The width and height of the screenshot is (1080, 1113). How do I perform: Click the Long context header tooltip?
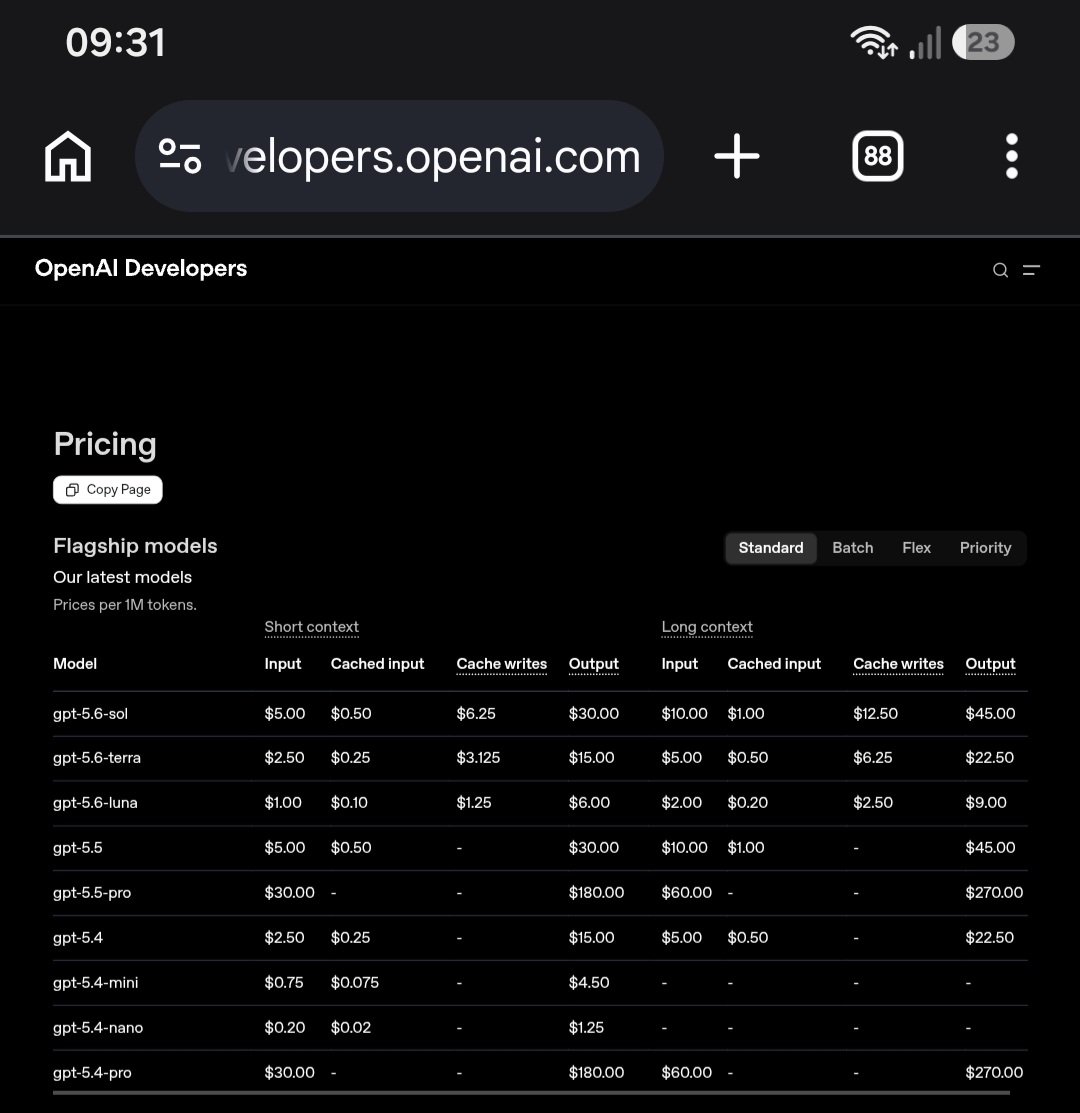(707, 627)
